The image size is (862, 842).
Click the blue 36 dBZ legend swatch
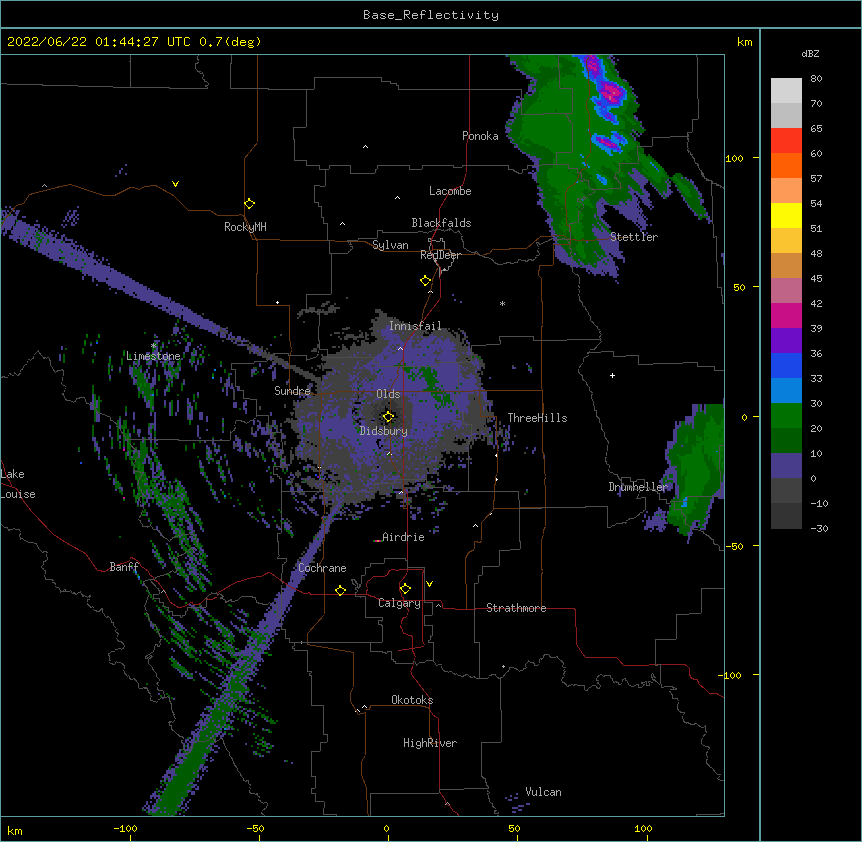[x=786, y=365]
